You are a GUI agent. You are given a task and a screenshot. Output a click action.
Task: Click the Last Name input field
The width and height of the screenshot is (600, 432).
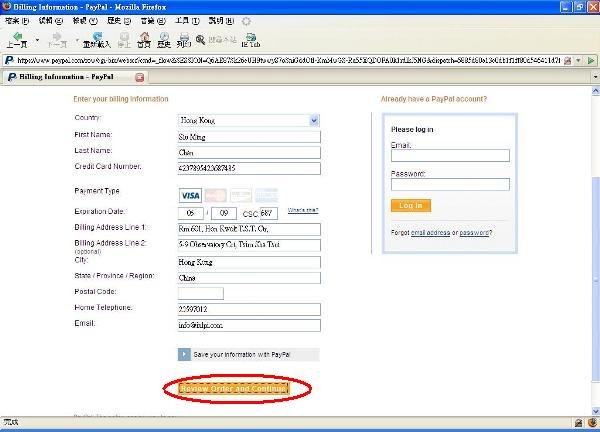[249, 153]
